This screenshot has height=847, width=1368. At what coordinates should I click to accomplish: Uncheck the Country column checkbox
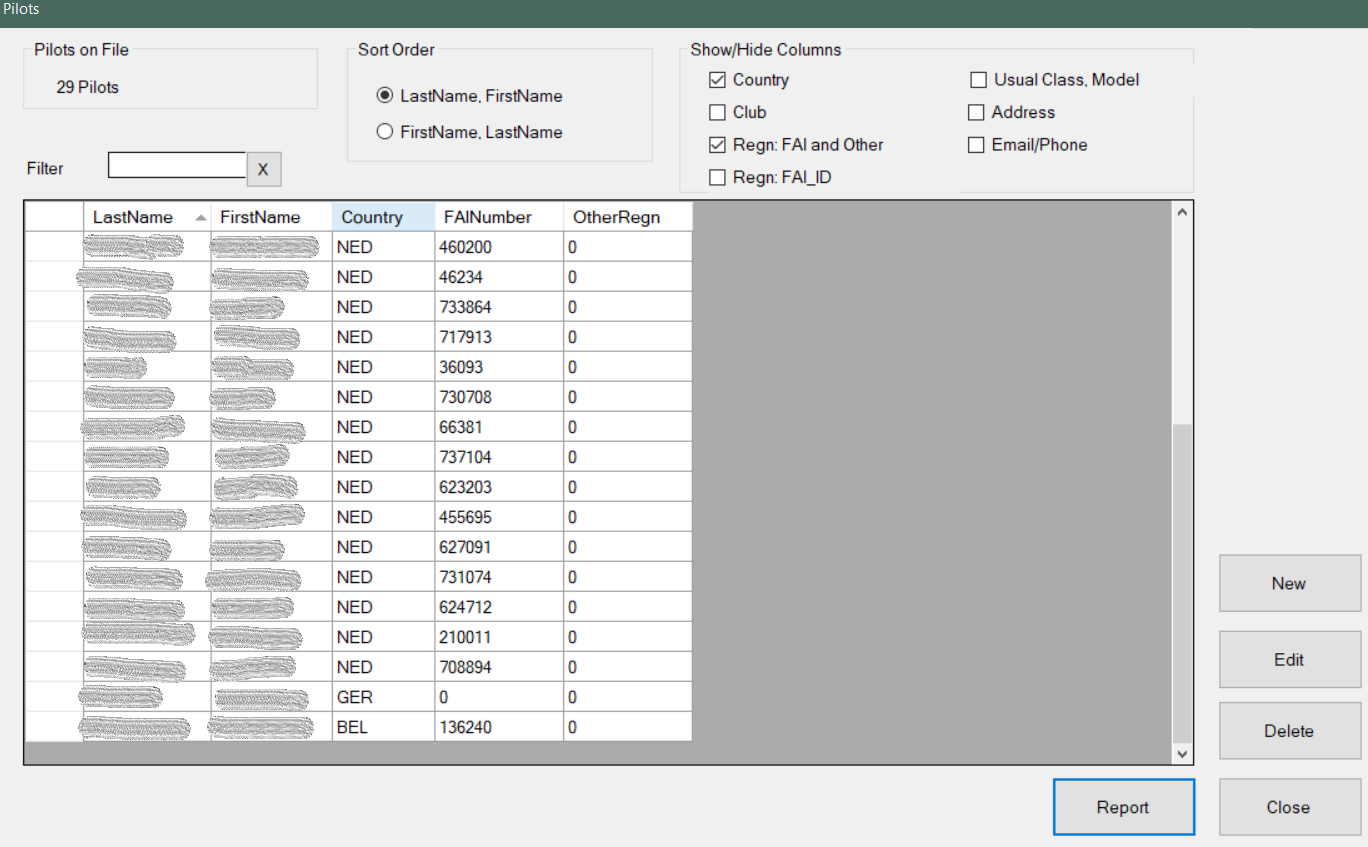click(717, 80)
